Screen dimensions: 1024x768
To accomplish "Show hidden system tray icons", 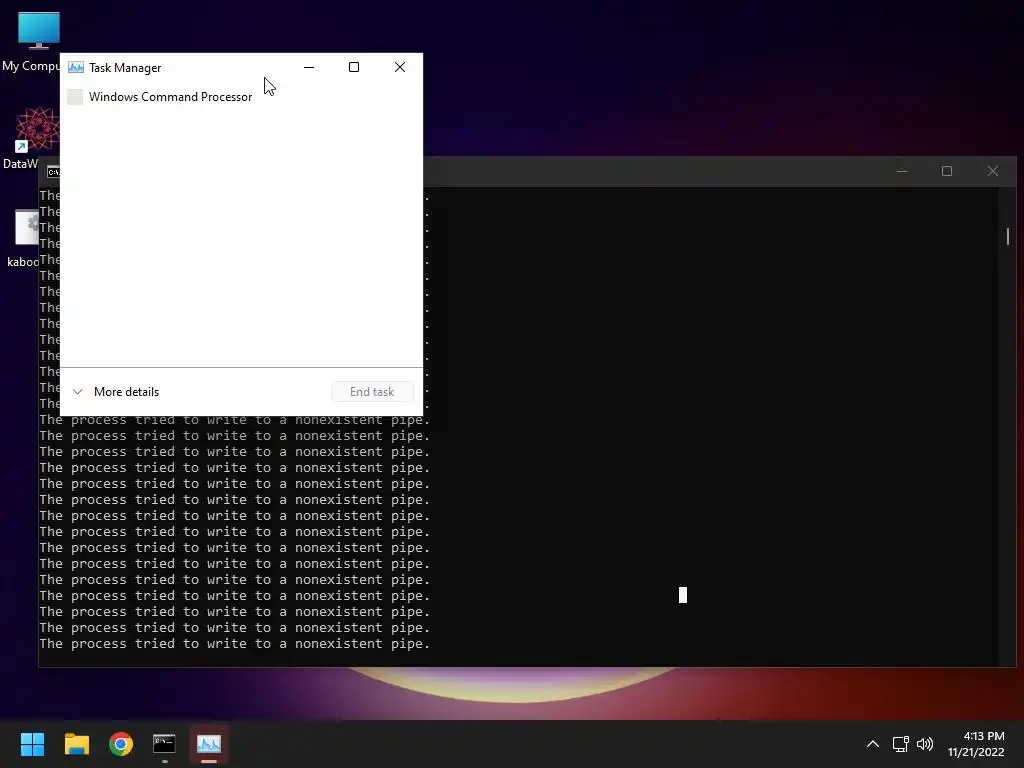I will pyautogui.click(x=872, y=744).
